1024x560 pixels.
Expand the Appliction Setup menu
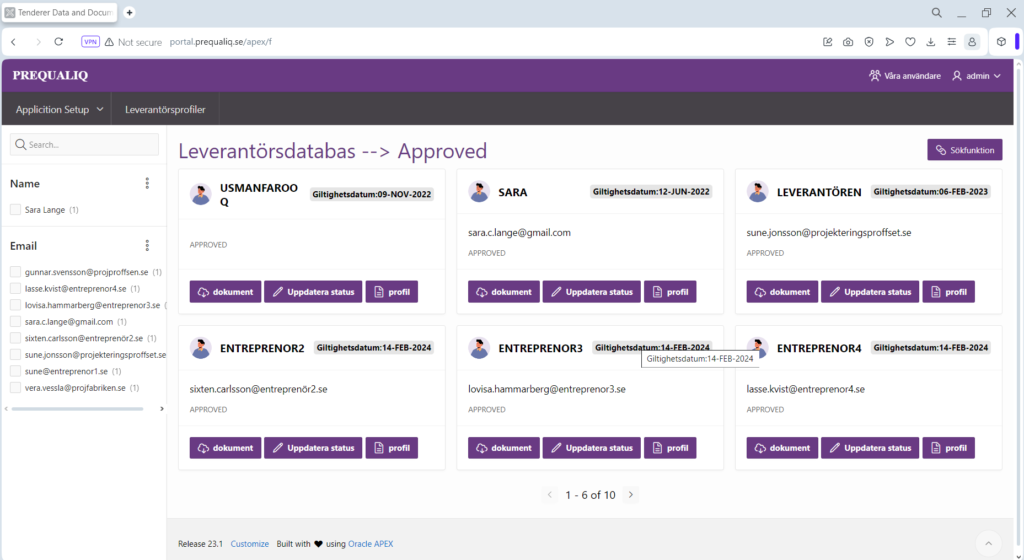pyautogui.click(x=60, y=109)
